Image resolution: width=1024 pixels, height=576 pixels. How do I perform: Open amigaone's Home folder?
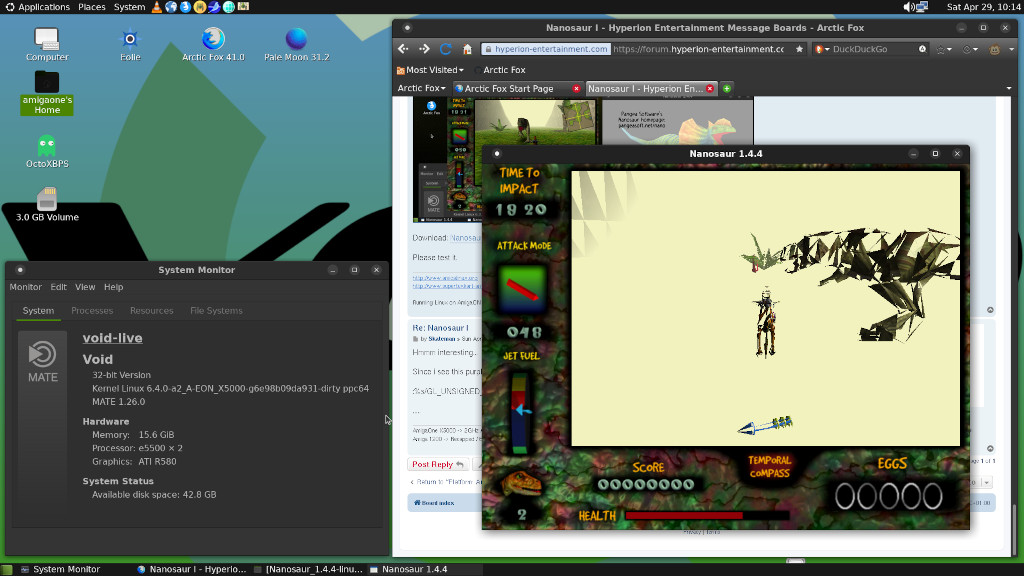47,93
